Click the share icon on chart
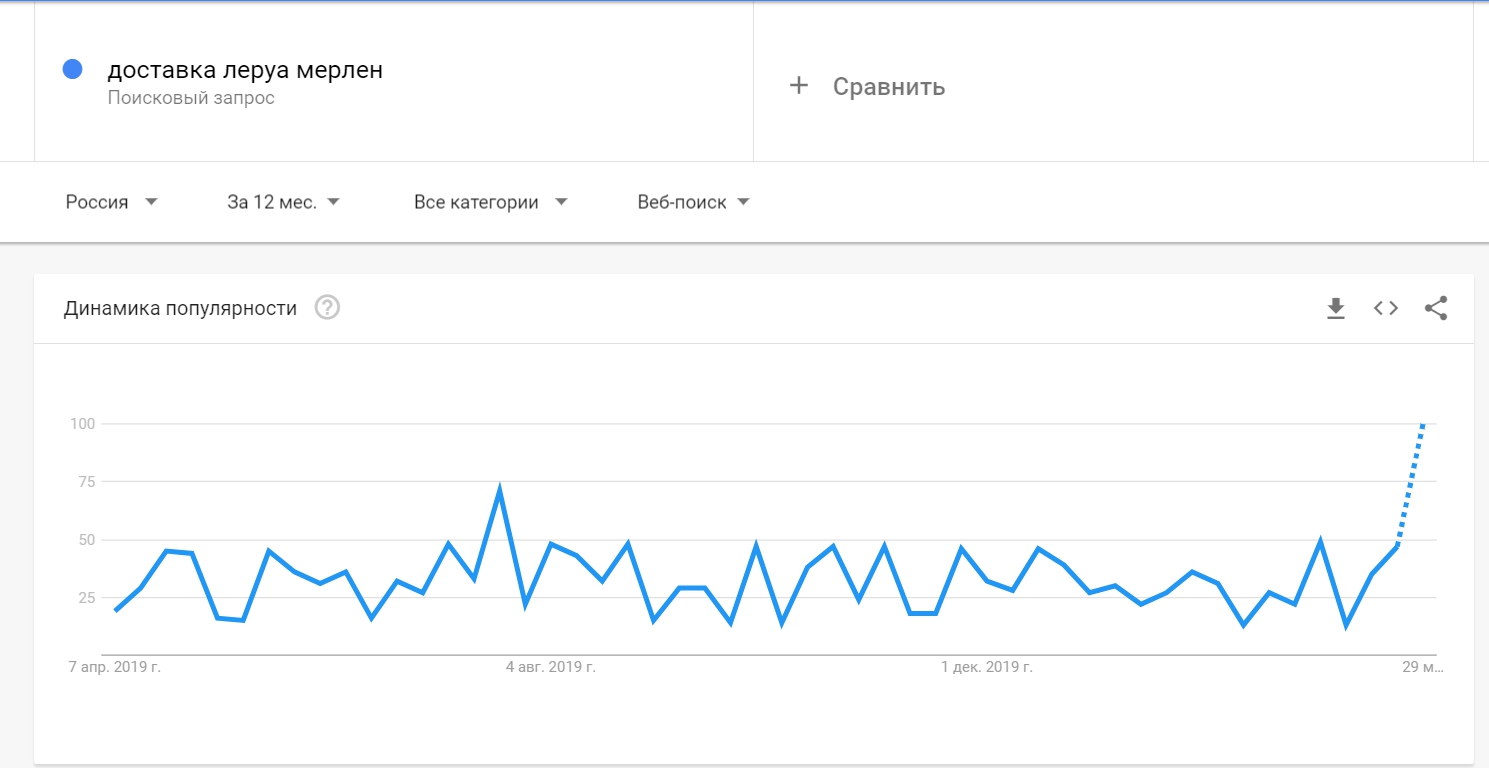This screenshot has height=768, width=1489. [x=1435, y=308]
